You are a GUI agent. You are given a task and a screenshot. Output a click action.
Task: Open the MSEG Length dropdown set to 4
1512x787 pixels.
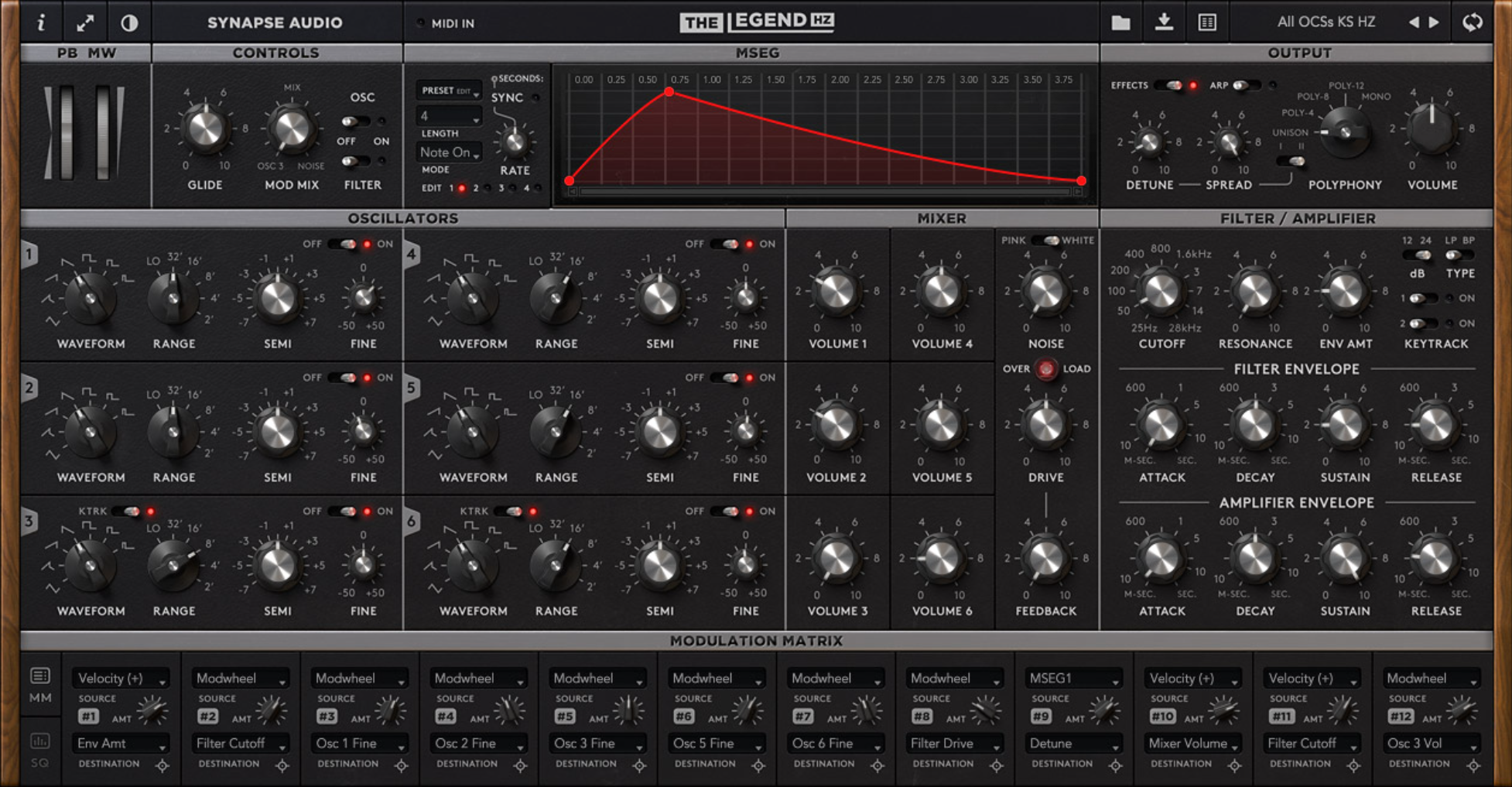point(449,115)
